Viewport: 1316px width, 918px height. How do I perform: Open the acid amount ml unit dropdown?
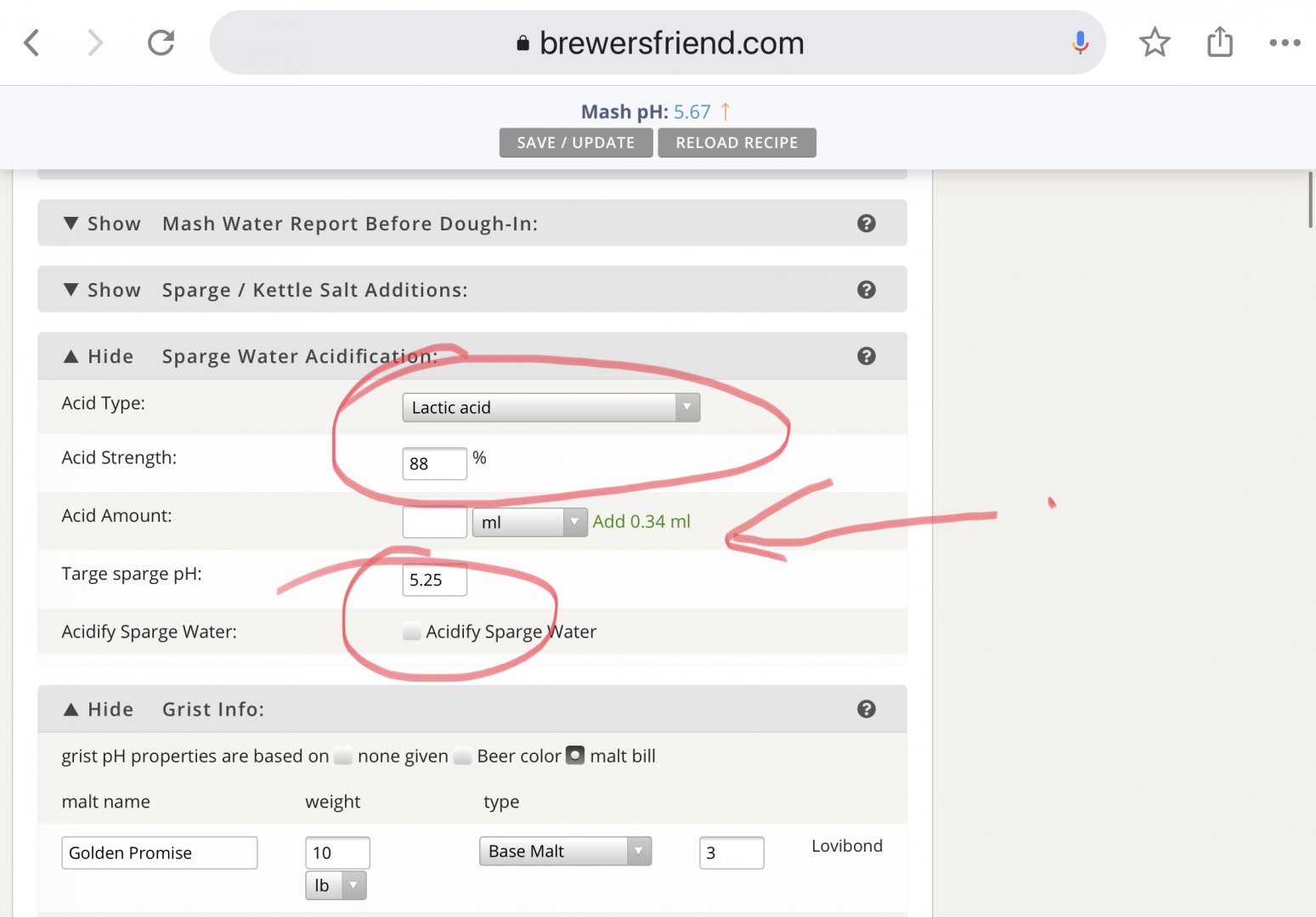[x=528, y=522]
